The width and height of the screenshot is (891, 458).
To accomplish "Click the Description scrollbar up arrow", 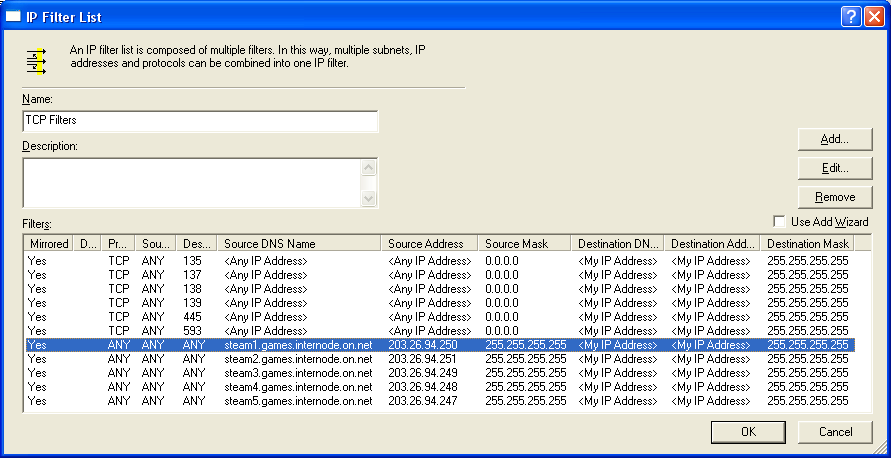I will point(369,168).
